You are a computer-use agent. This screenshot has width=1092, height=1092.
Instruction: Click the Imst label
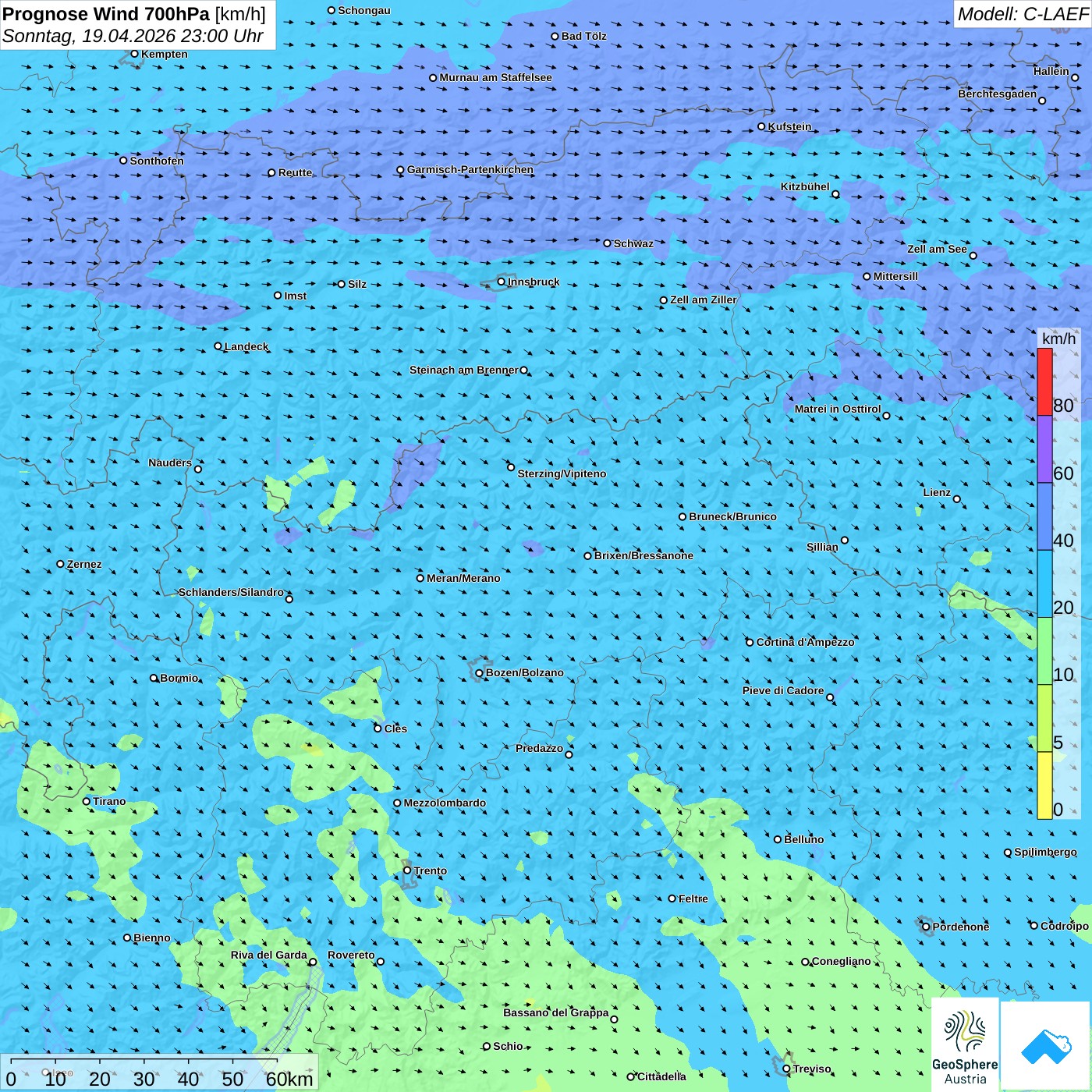pyautogui.click(x=296, y=296)
